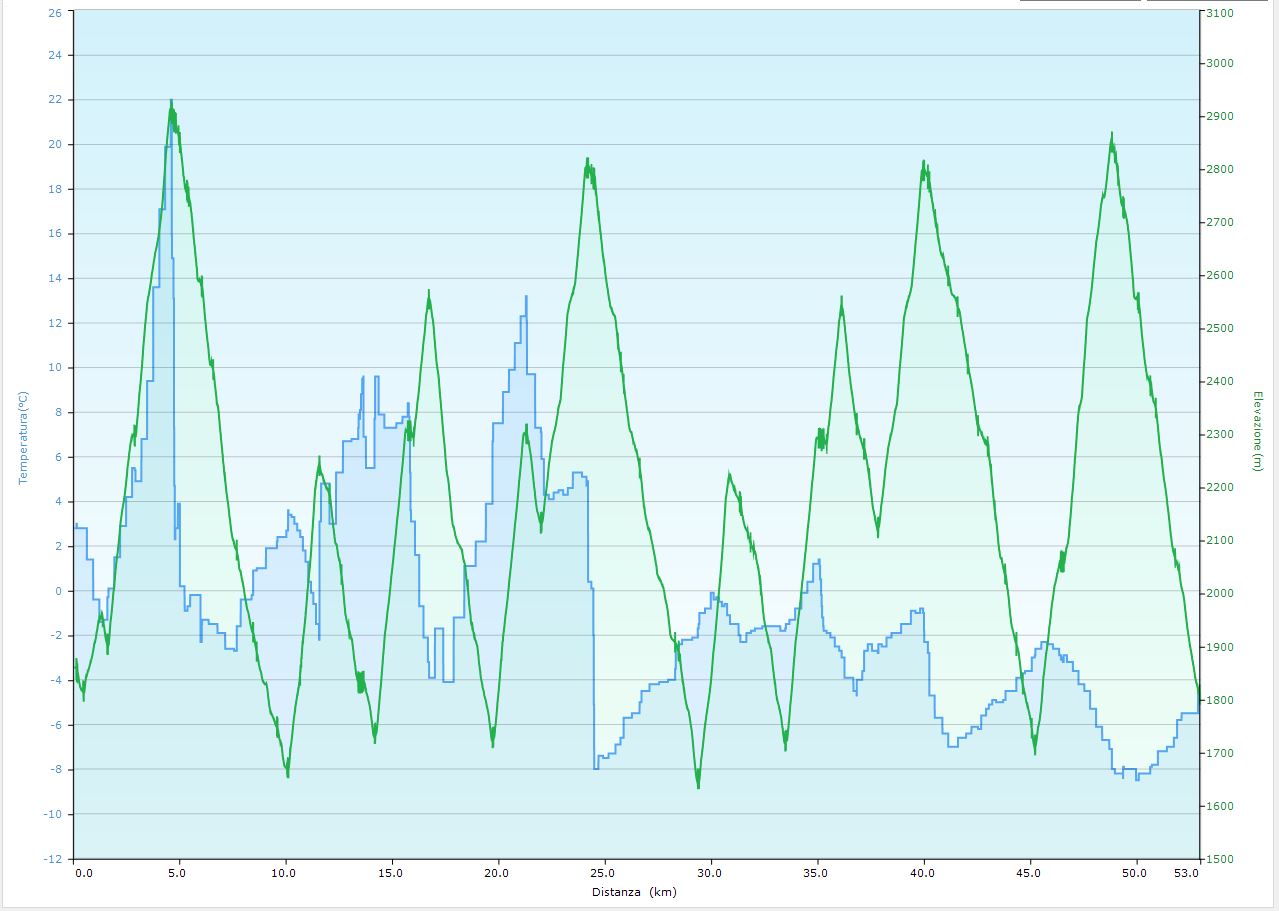The width and height of the screenshot is (1279, 911).
Task: Click the elevation peak near 24 km
Action: click(587, 160)
